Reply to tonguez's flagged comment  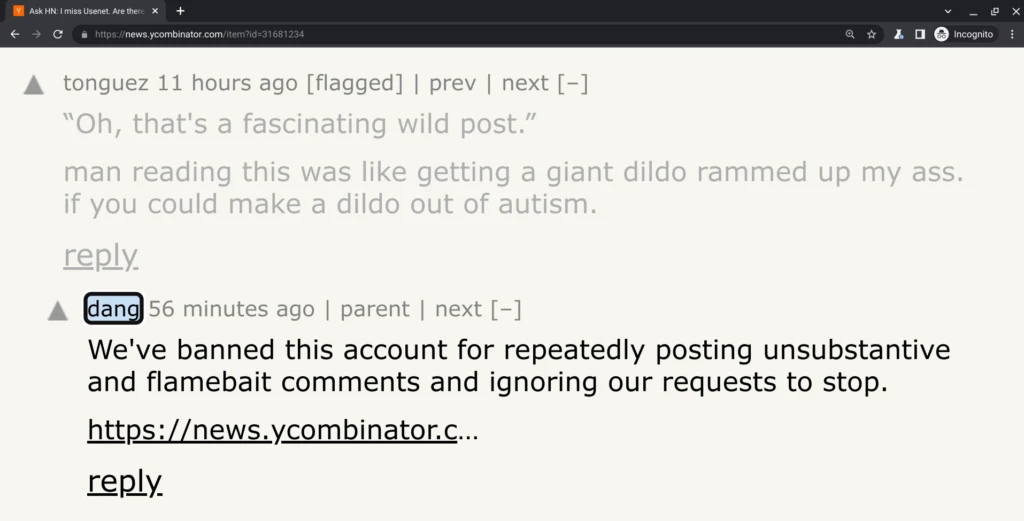[x=100, y=256]
